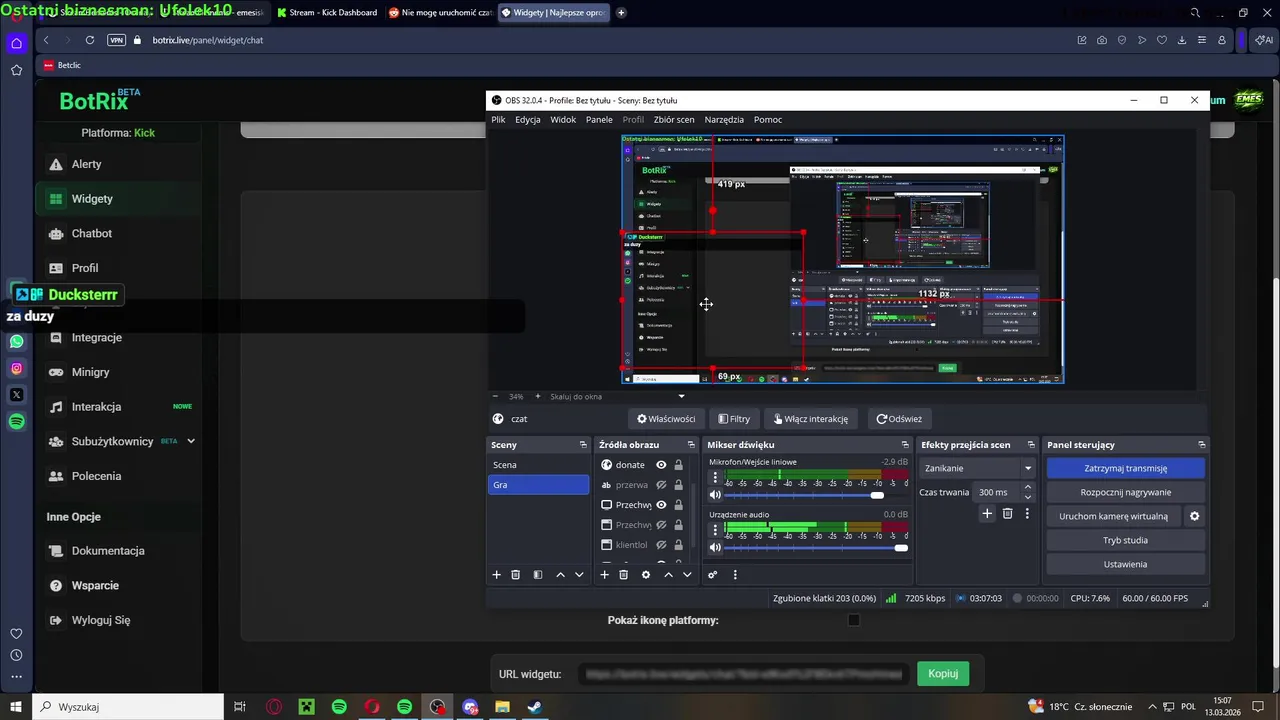Open the Edycja menu in OBS

pos(528,119)
